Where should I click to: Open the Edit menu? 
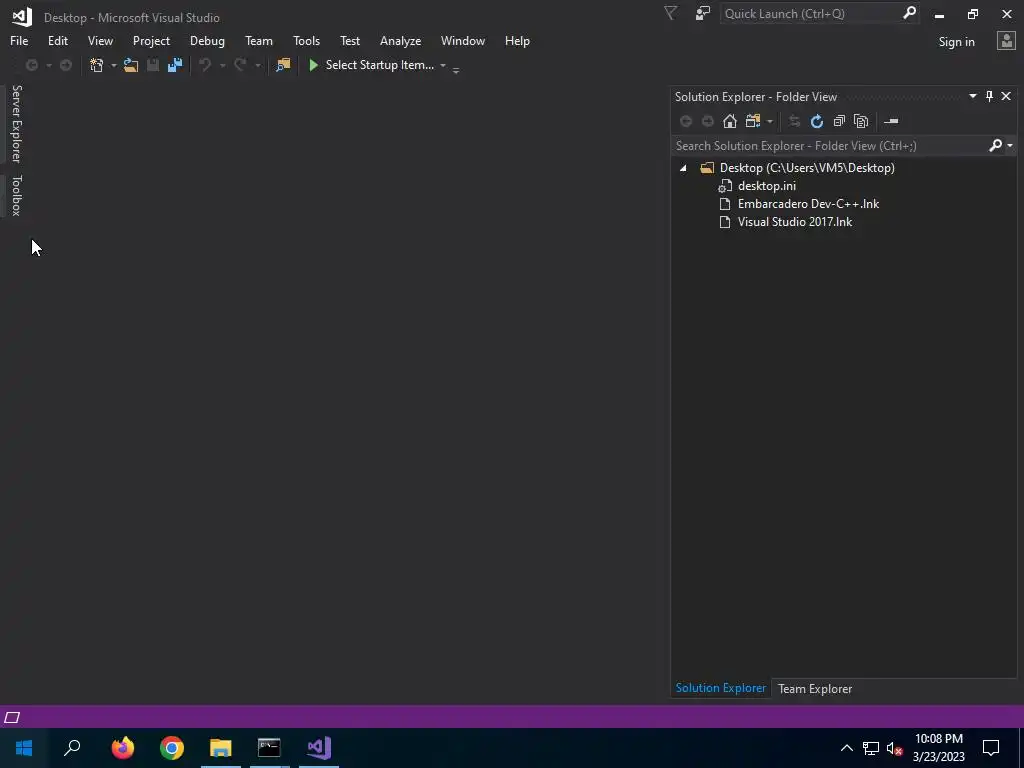[x=57, y=40]
